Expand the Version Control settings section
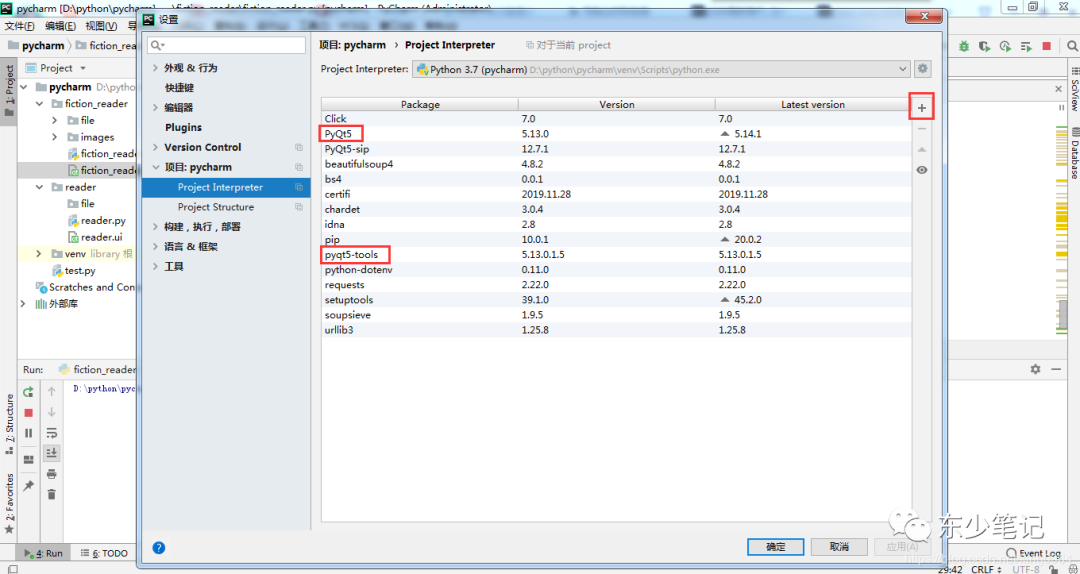Viewport: 1080px width, 574px height. (155, 147)
